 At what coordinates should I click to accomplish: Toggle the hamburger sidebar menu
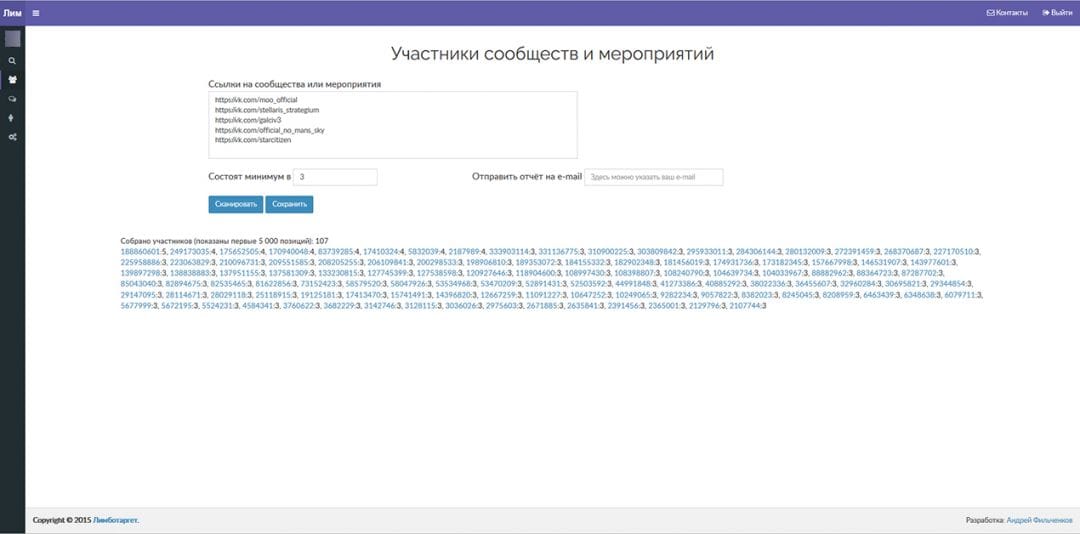point(36,12)
